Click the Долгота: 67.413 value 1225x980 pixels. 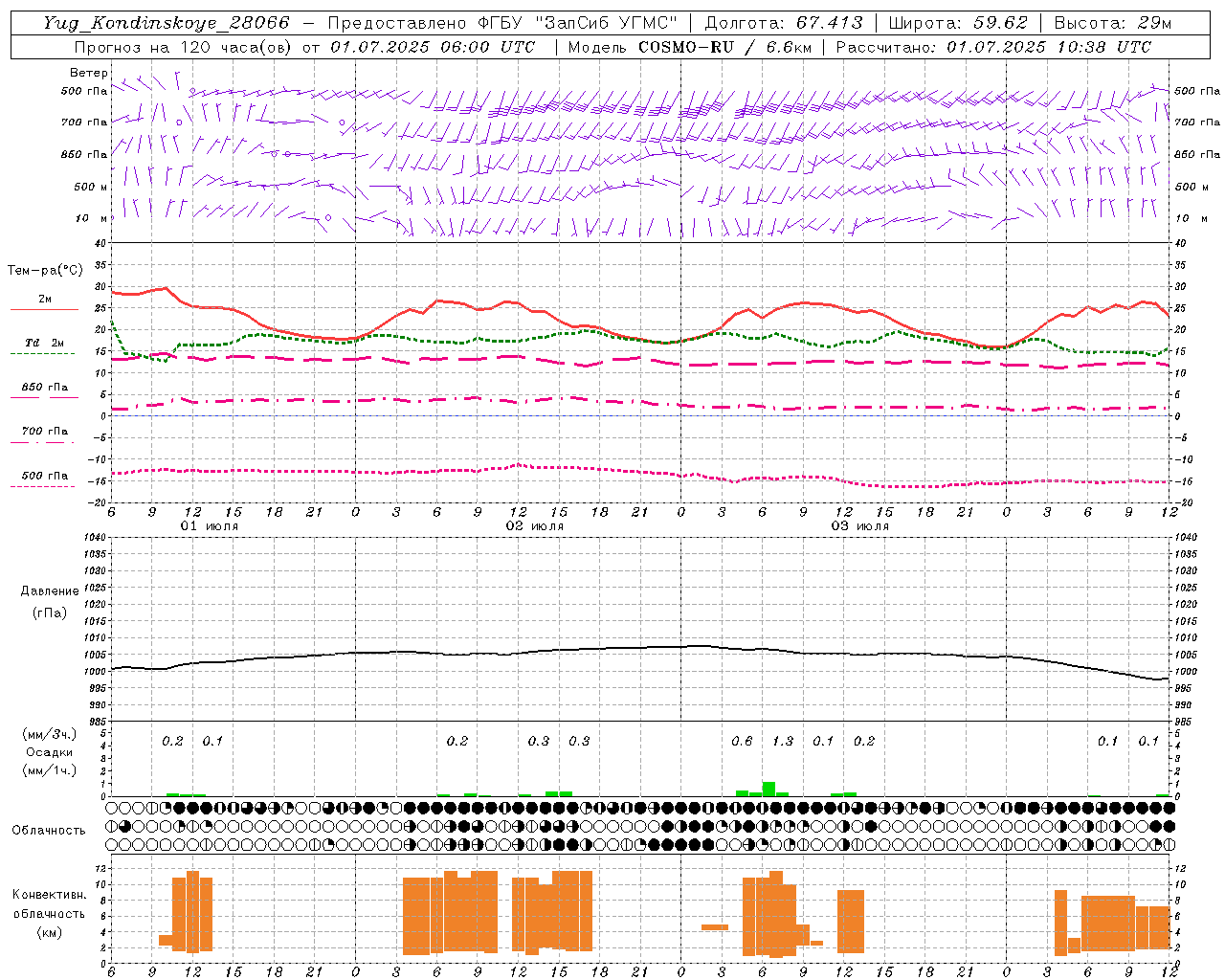(x=783, y=23)
